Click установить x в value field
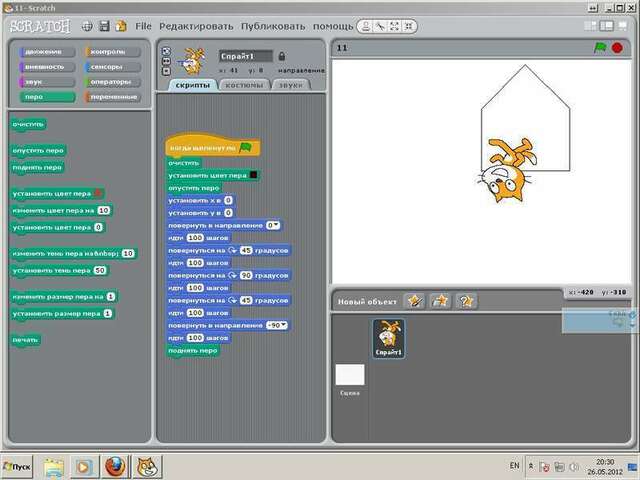 click(x=228, y=200)
